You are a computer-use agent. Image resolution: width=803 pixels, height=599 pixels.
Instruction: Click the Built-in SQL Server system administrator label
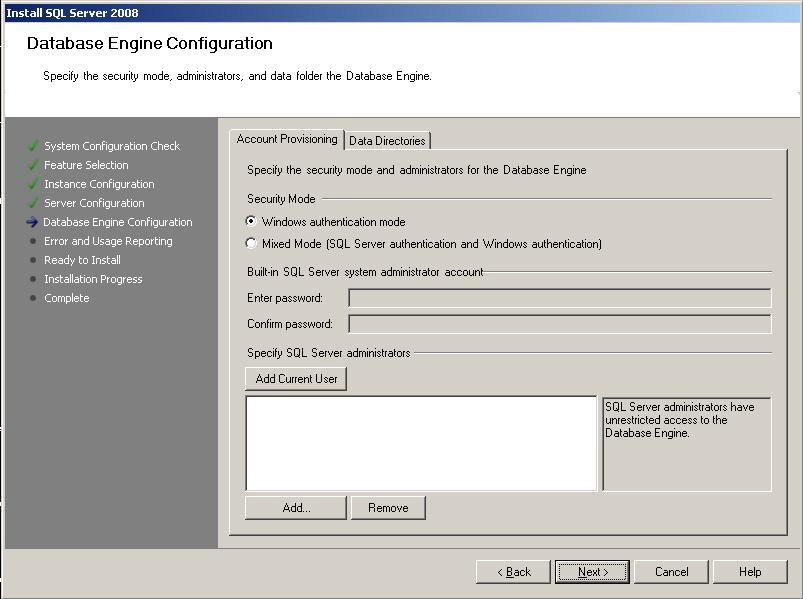[365, 272]
